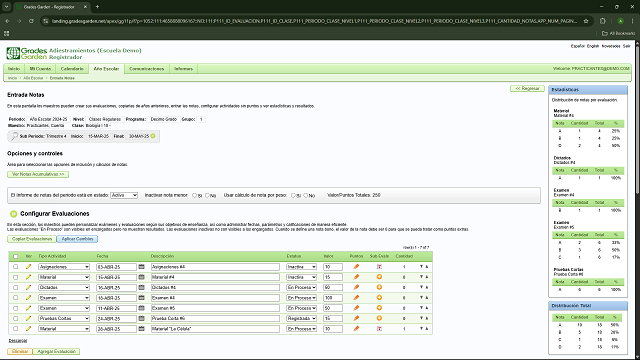Click the orange Sub Evals plus for Dictados #4

(379, 287)
